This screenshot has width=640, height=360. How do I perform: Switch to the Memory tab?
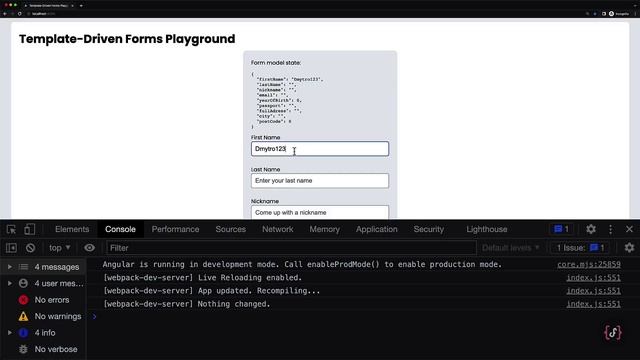pos(324,229)
